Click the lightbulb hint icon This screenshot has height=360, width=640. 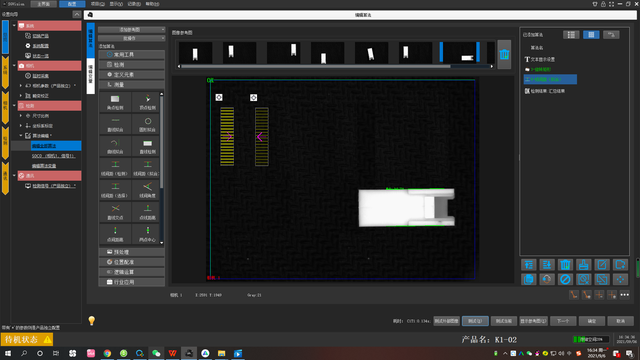(91, 320)
